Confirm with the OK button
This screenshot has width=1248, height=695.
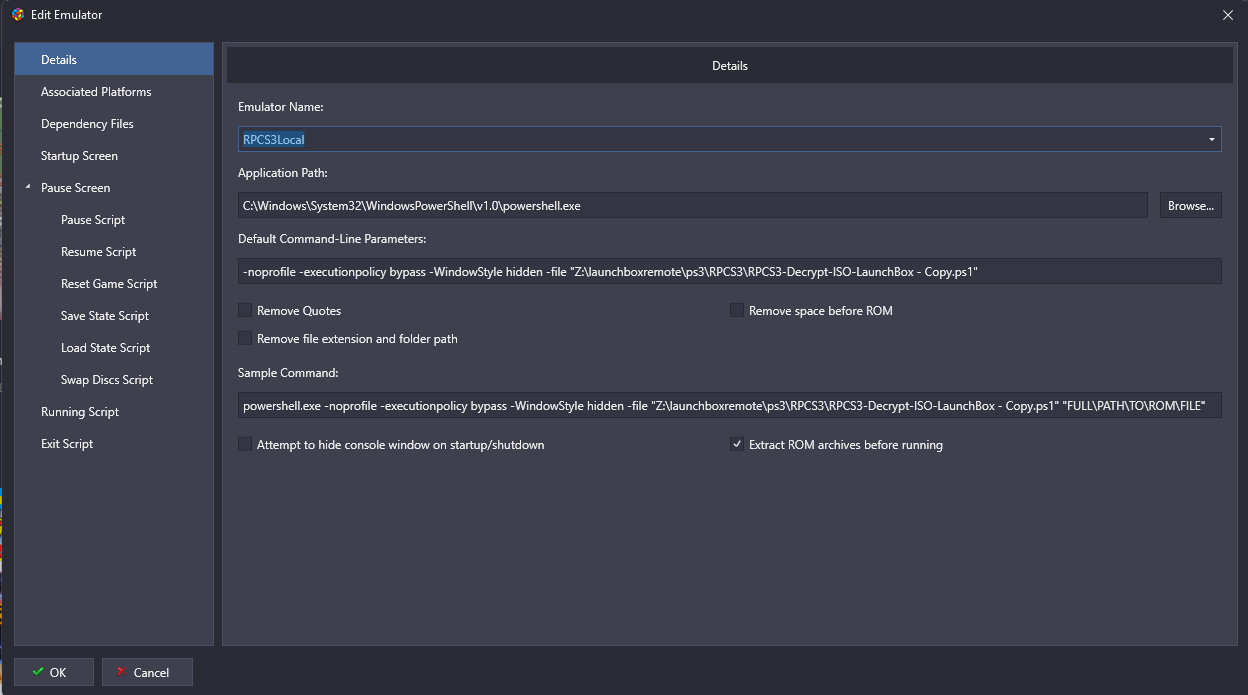coord(54,672)
